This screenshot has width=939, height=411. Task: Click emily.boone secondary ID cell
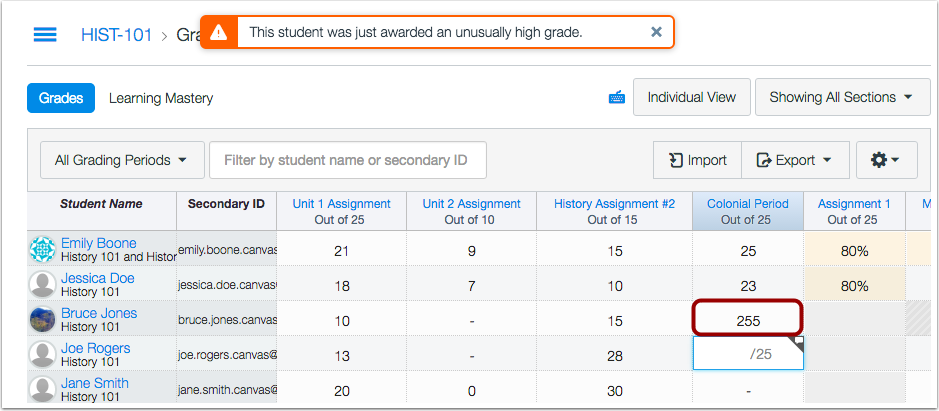(x=226, y=250)
